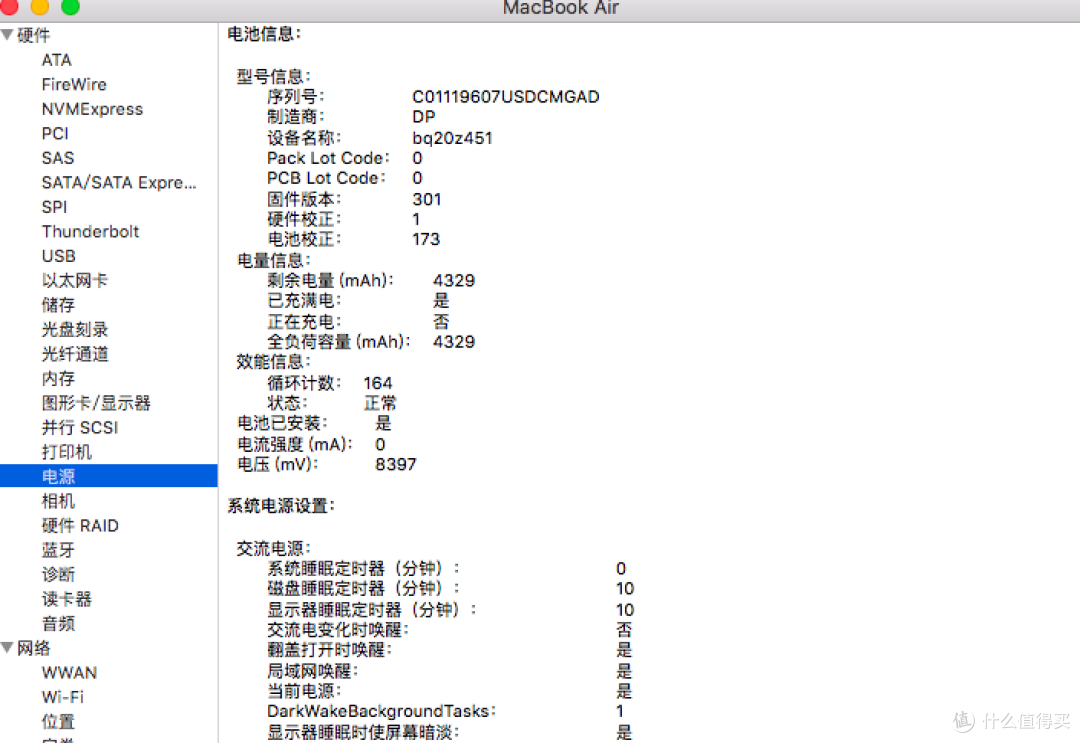Screen dimensions: 1080x743
Task: Open 以太网卡 in the sidebar
Action: (74, 280)
